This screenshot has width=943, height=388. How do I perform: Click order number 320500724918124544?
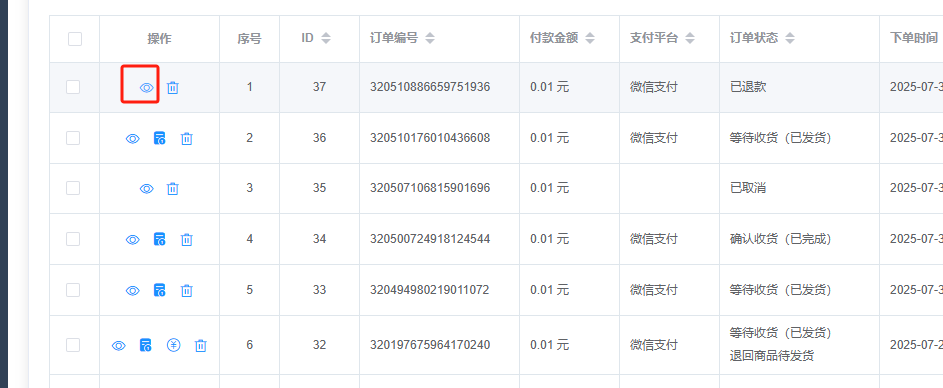click(x=430, y=239)
